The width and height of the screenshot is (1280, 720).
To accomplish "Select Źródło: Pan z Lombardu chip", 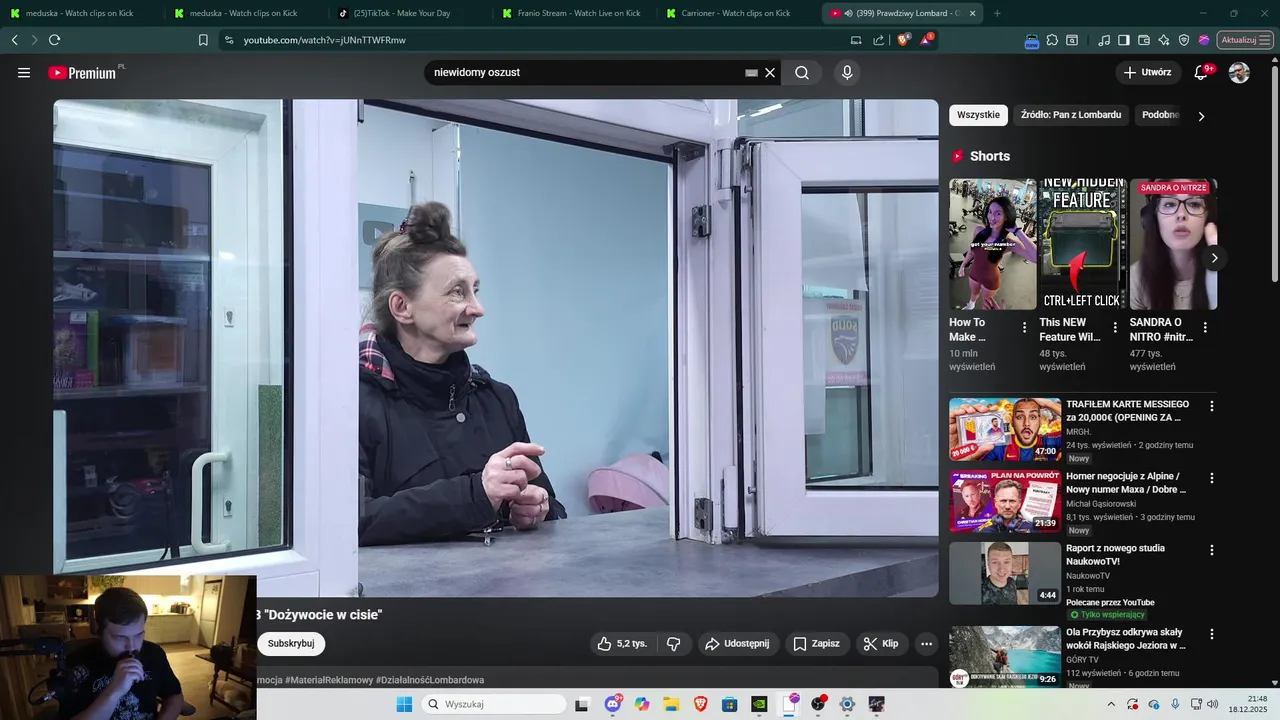I will (1071, 115).
